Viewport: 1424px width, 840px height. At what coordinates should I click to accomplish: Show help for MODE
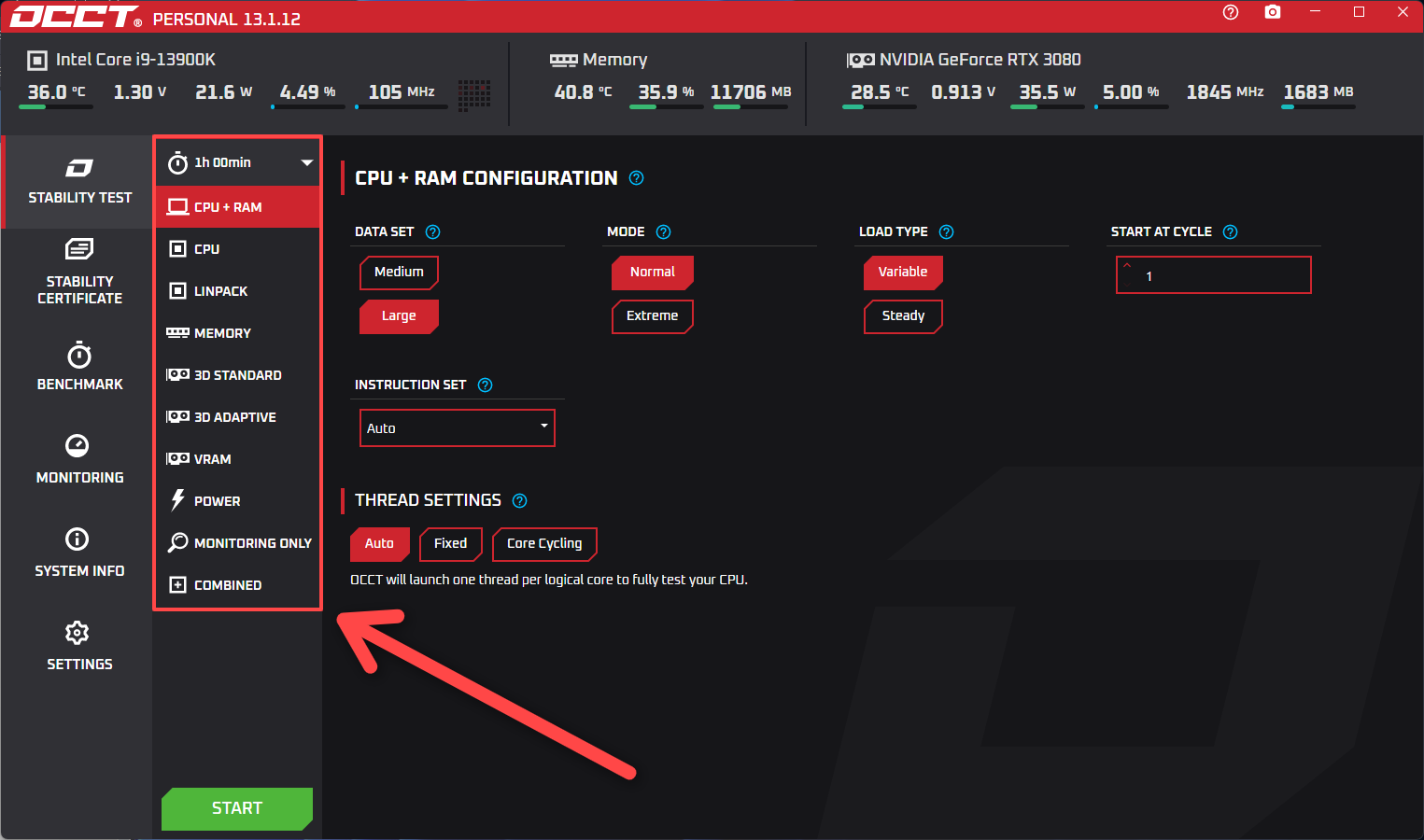click(664, 231)
